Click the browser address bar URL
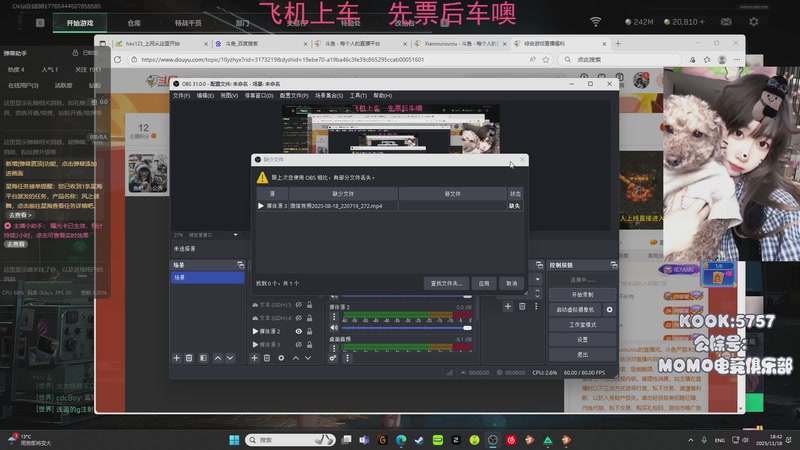This screenshot has width=800, height=450. tap(283, 60)
